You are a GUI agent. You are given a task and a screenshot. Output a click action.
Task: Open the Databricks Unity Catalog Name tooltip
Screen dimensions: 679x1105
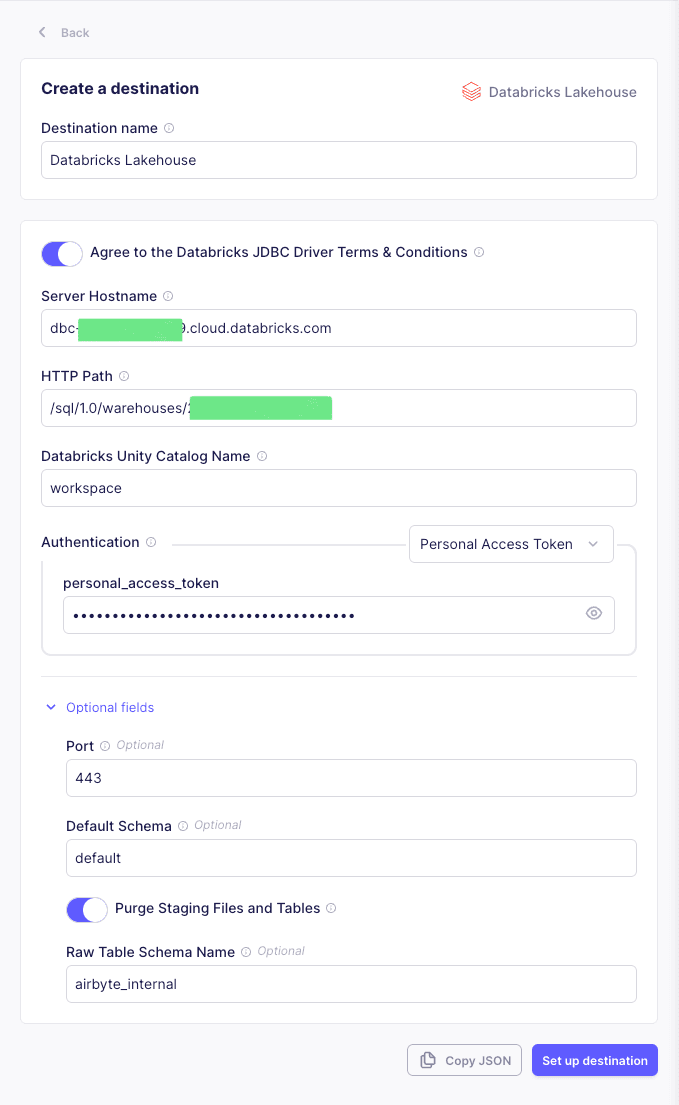tap(261, 456)
